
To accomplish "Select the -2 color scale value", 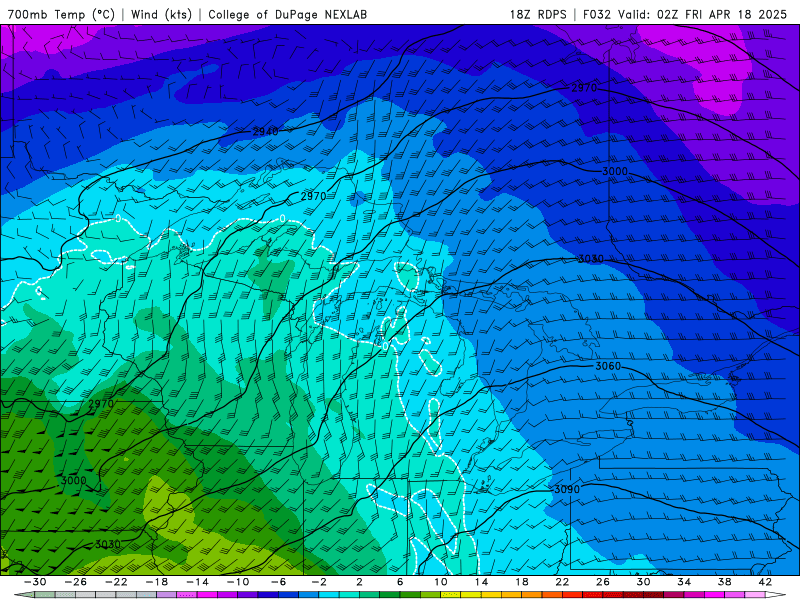I will pyautogui.click(x=319, y=582).
